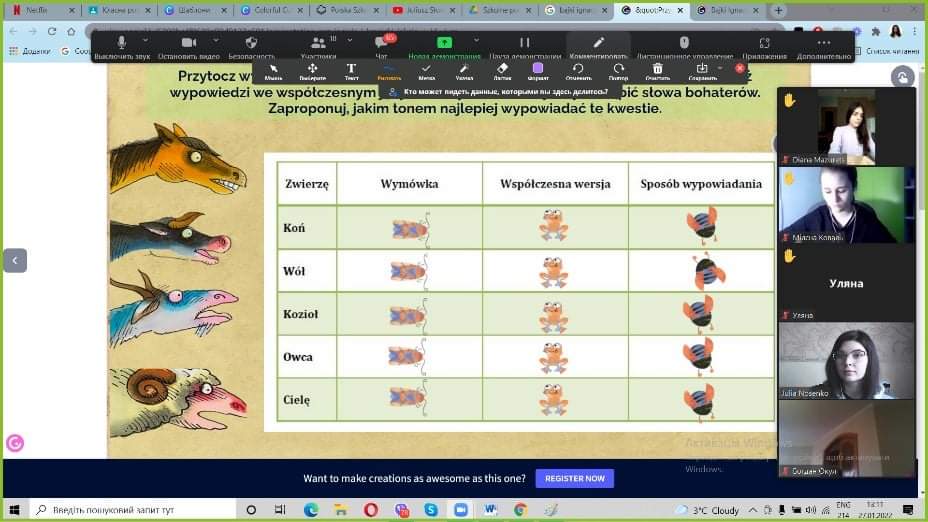
Task: Switch to the last Bajki Ignacy tab
Action: coord(727,10)
